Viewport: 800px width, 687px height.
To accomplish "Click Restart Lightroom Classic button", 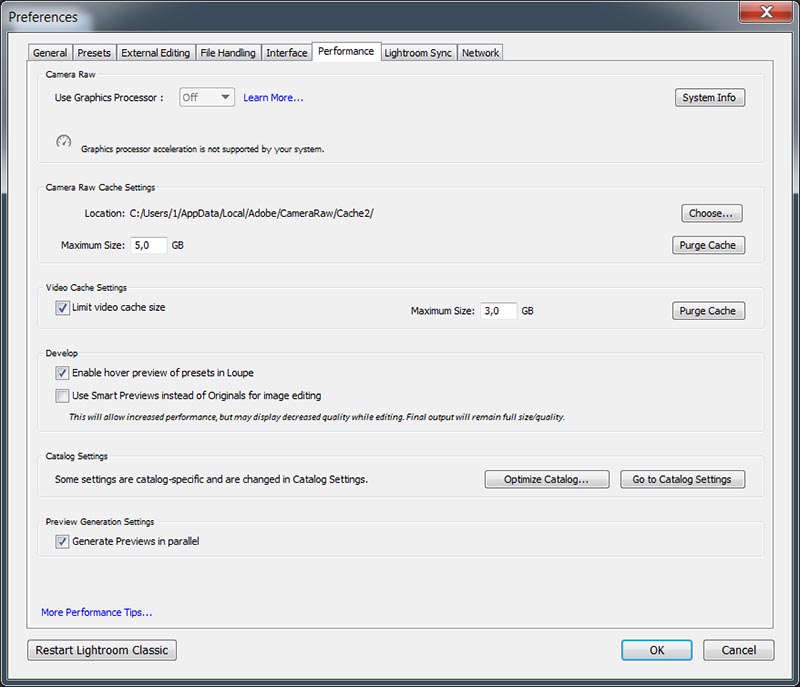I will [102, 650].
